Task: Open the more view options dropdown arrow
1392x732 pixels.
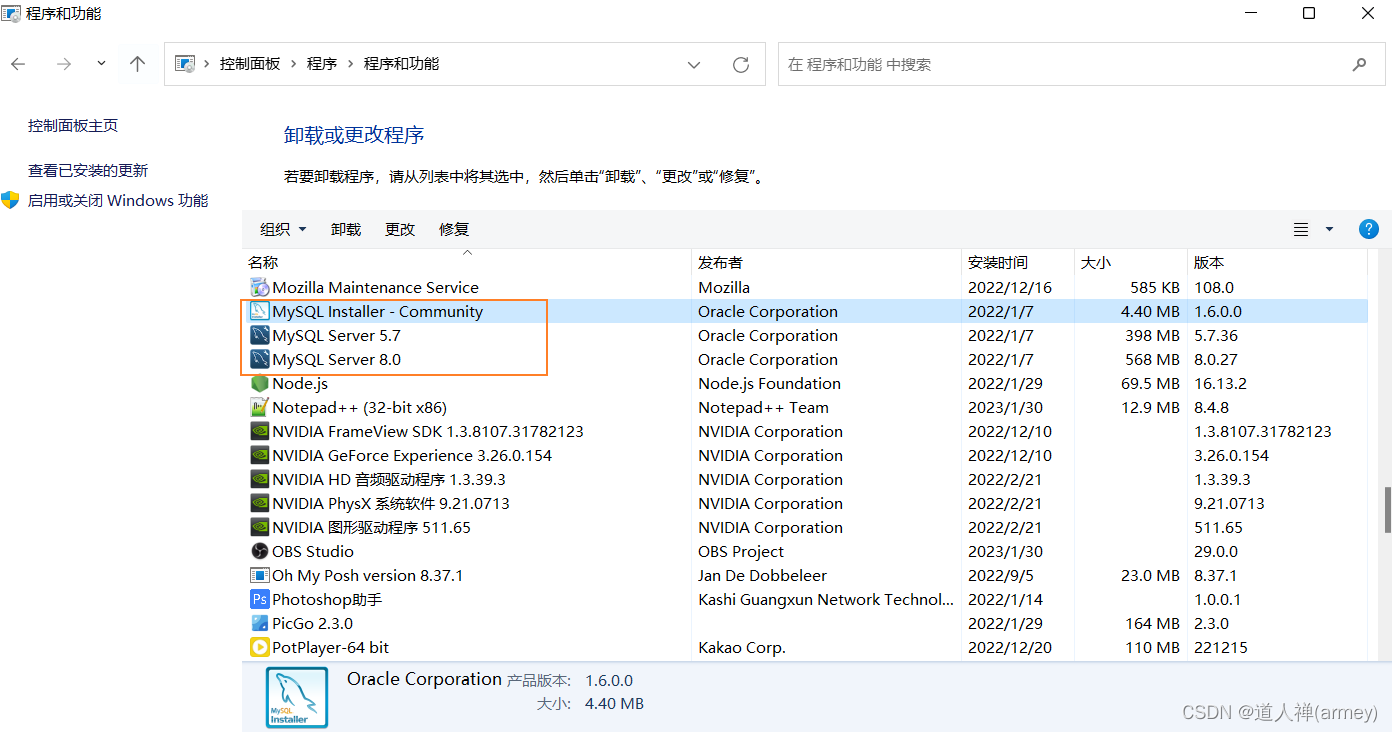Action: tap(1329, 230)
